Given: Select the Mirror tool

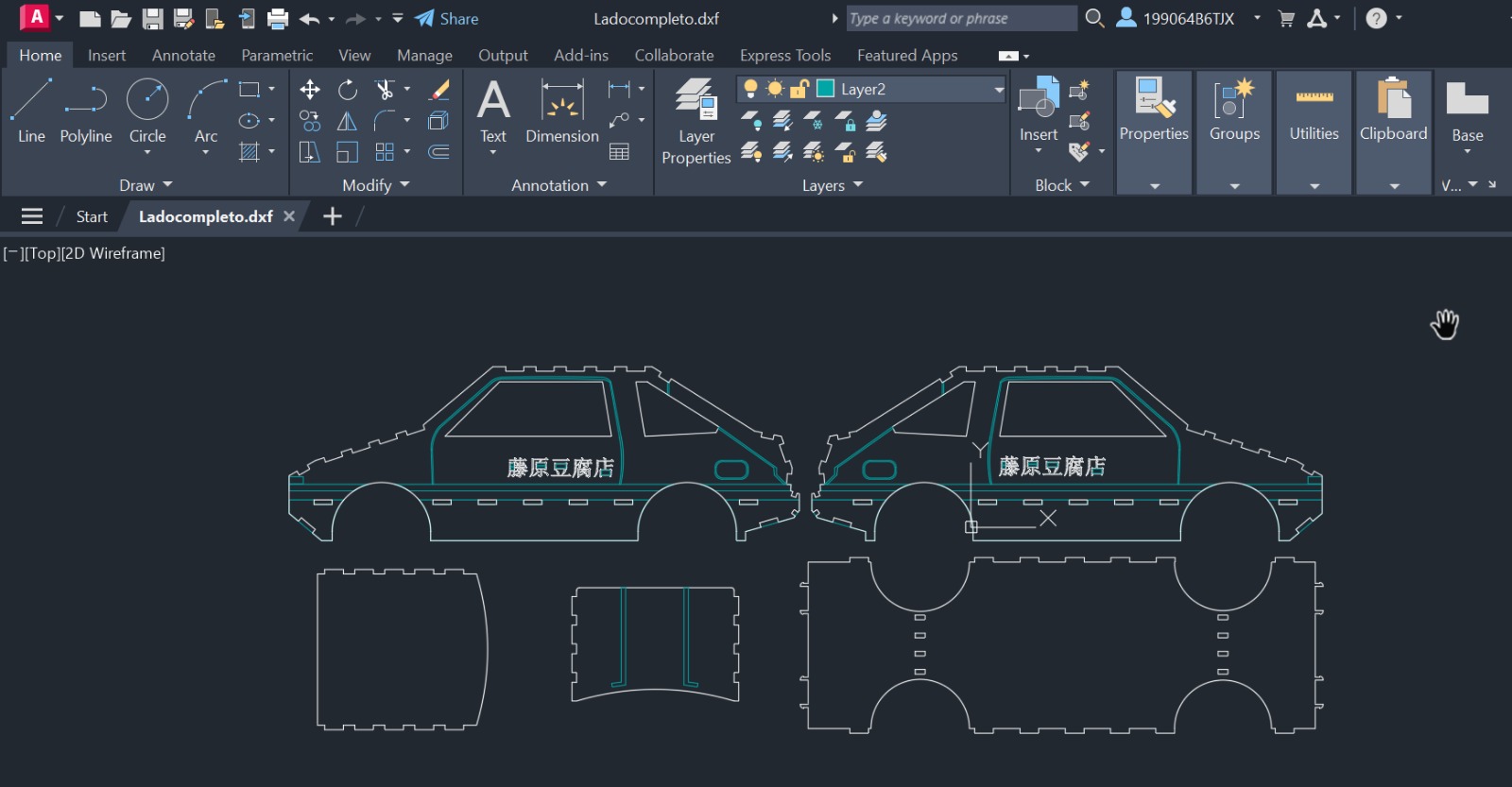Looking at the screenshot, I should (347, 121).
